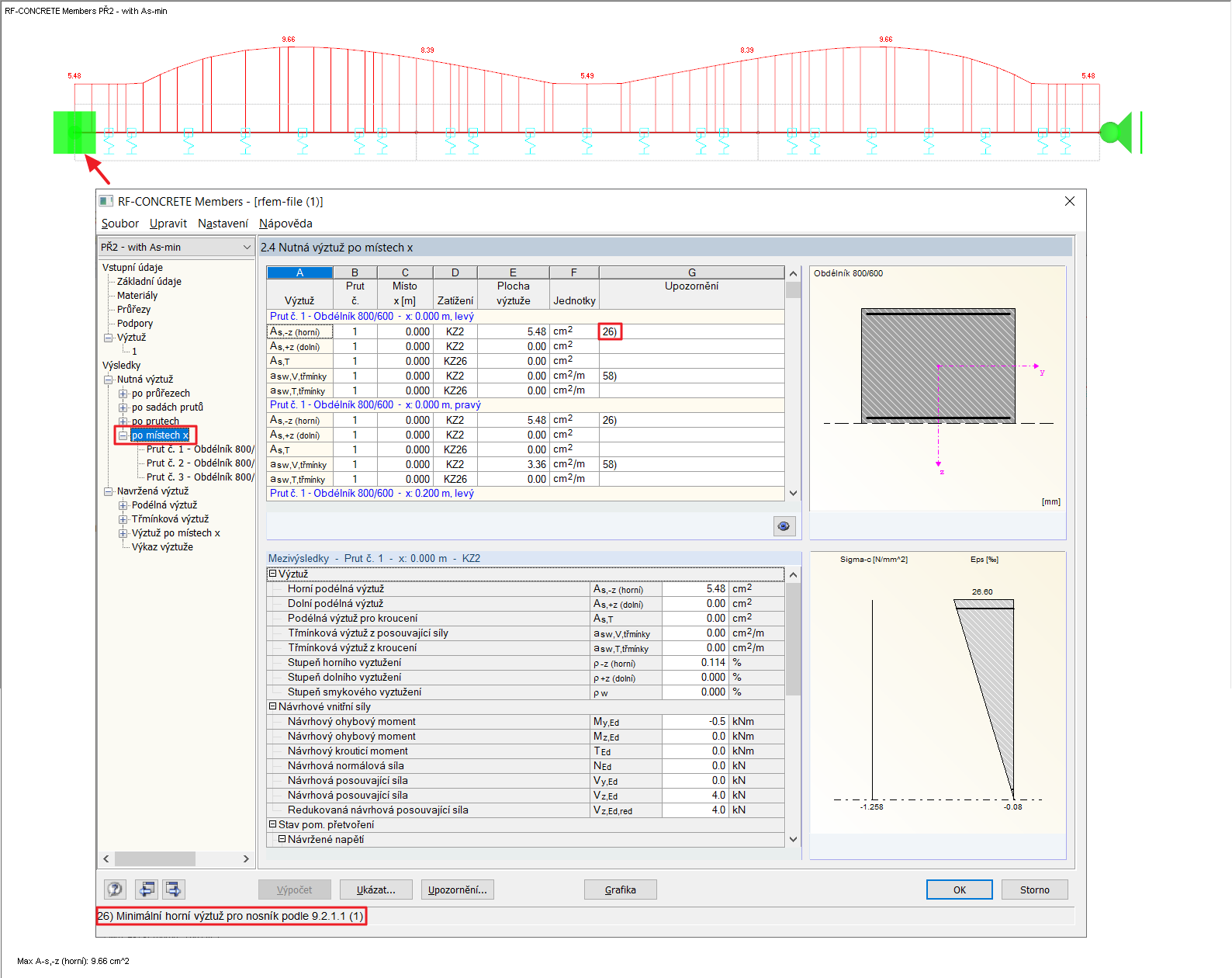Screen dimensions: 1232x978
Task: Click the Mezivýsledky vertical scrollbar thumb
Action: [x=793, y=638]
